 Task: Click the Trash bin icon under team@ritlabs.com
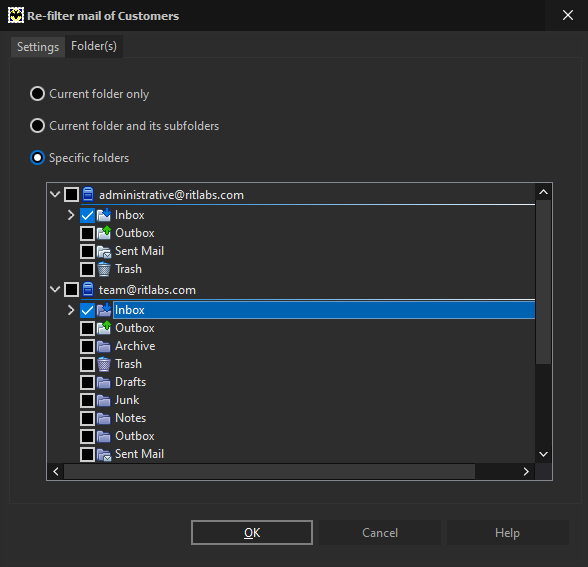tap(104, 364)
